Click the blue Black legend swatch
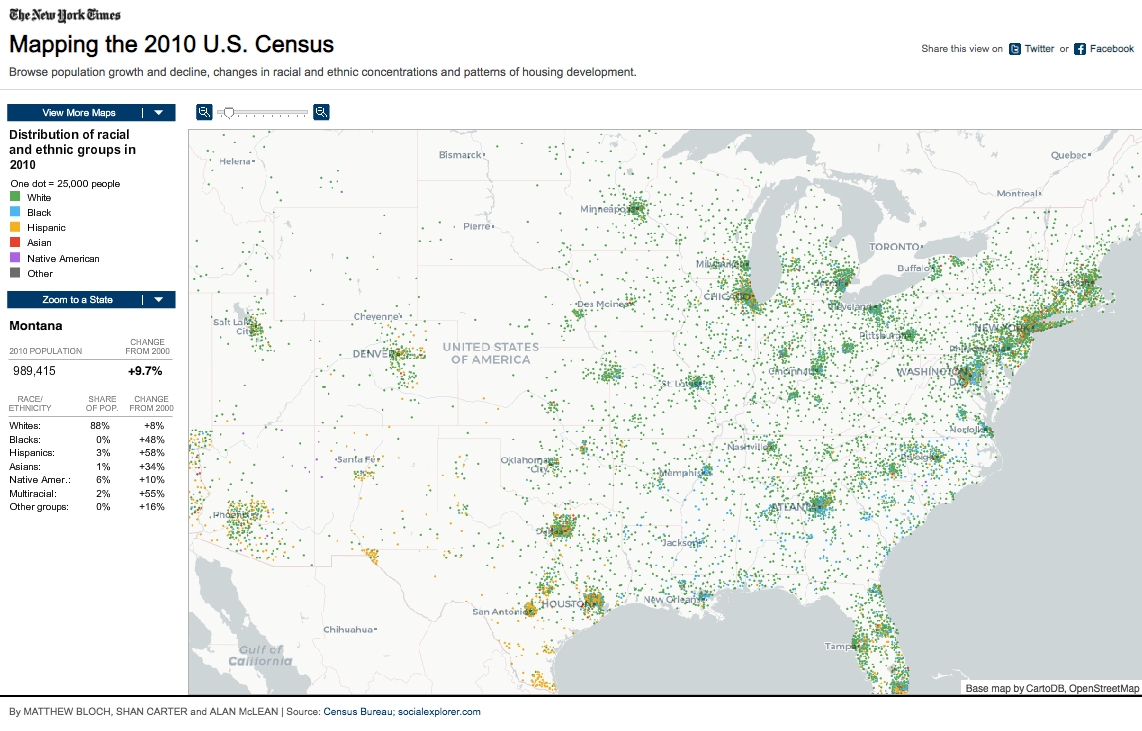 (x=15, y=213)
